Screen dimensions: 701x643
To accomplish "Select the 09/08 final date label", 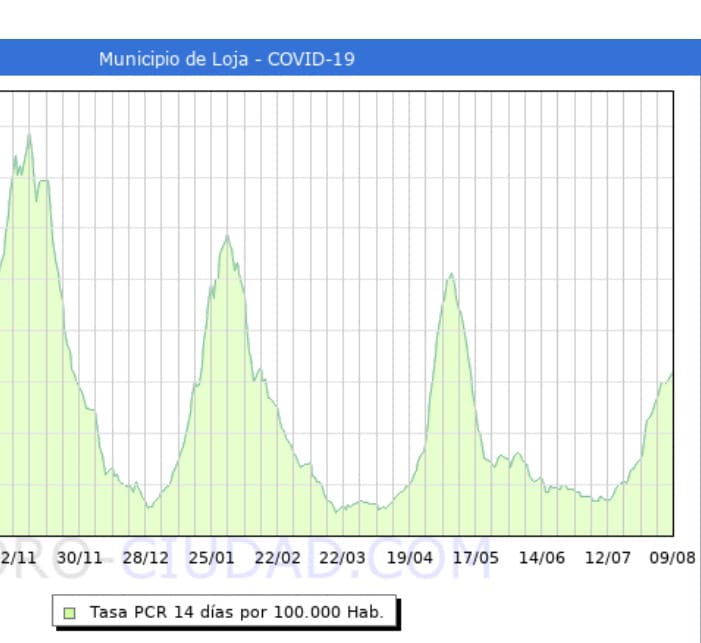I will [672, 557].
